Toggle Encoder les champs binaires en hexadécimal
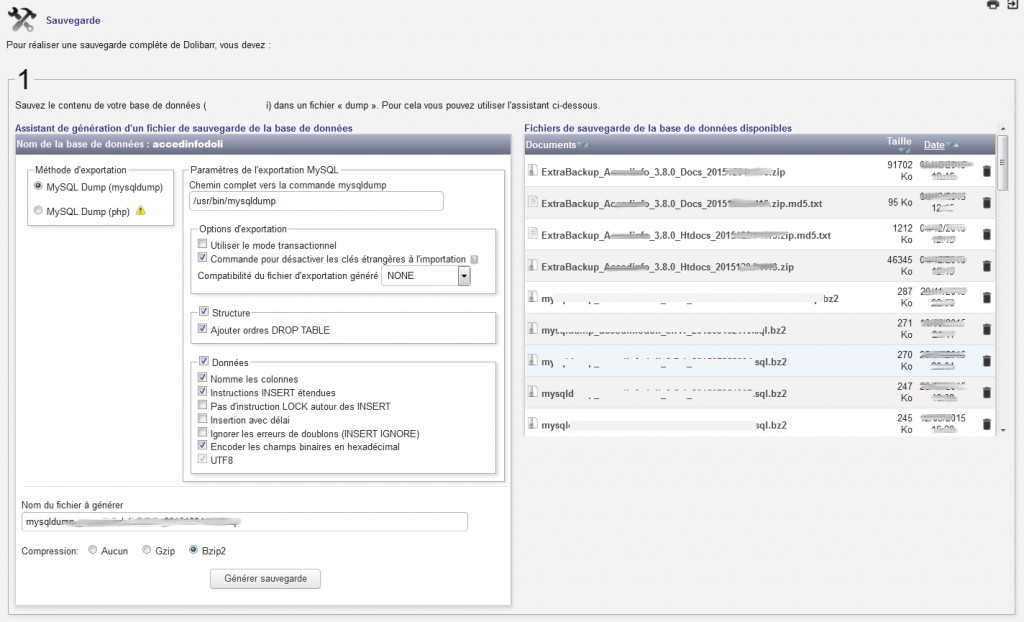This screenshot has height=622, width=1024. tap(202, 446)
